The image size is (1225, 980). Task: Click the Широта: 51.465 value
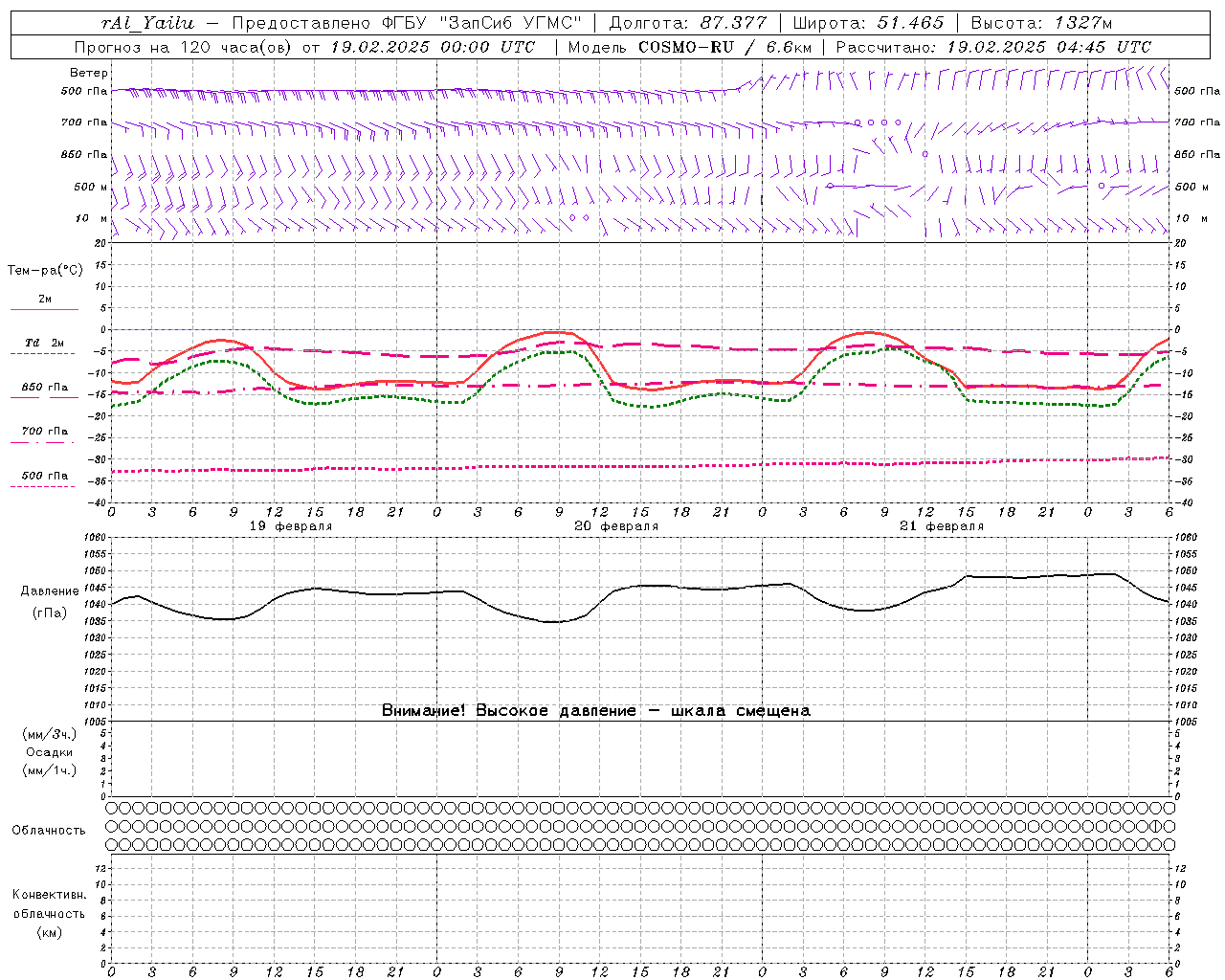coord(868,23)
